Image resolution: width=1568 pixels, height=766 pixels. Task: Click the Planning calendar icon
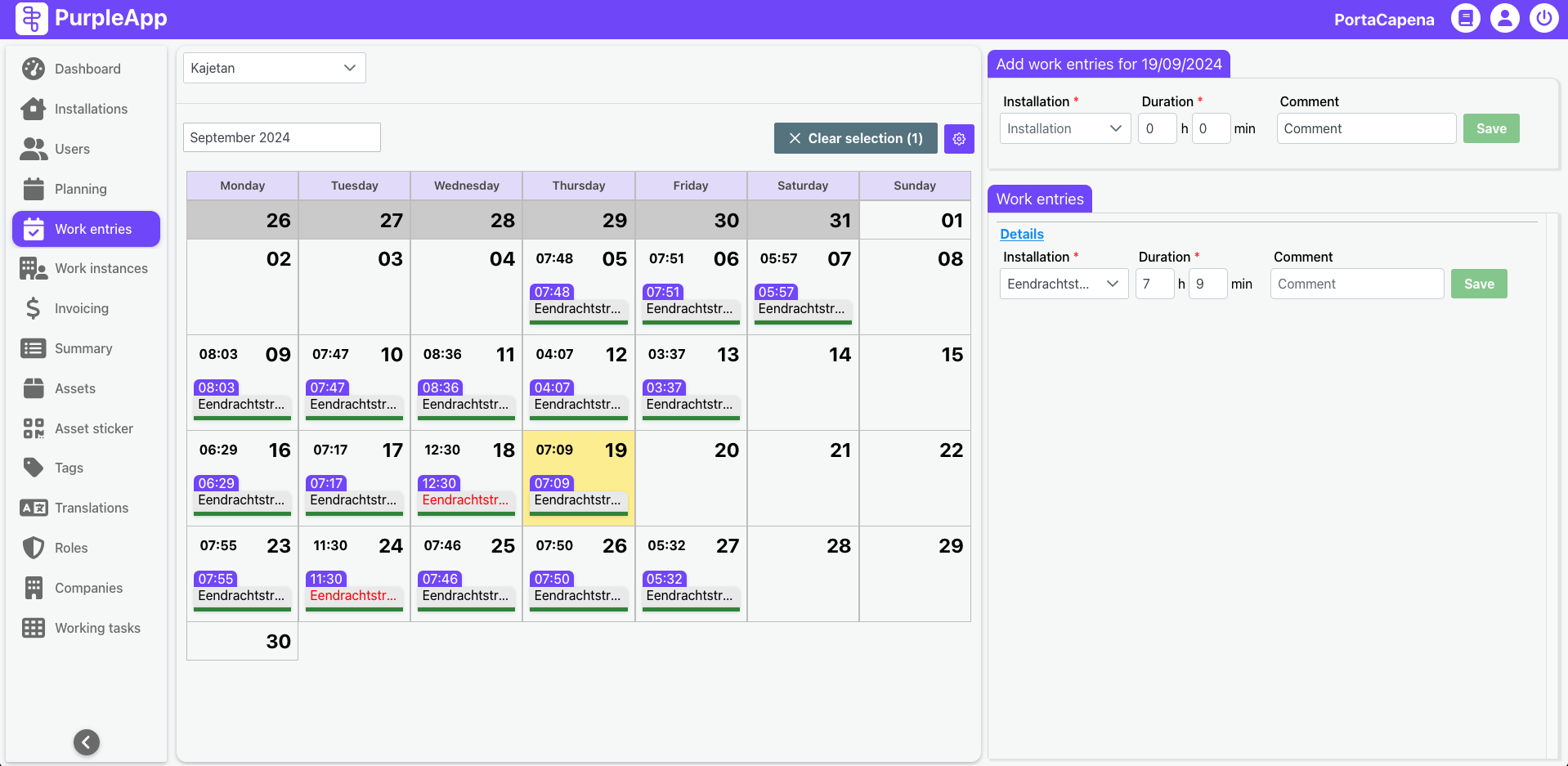(34, 189)
